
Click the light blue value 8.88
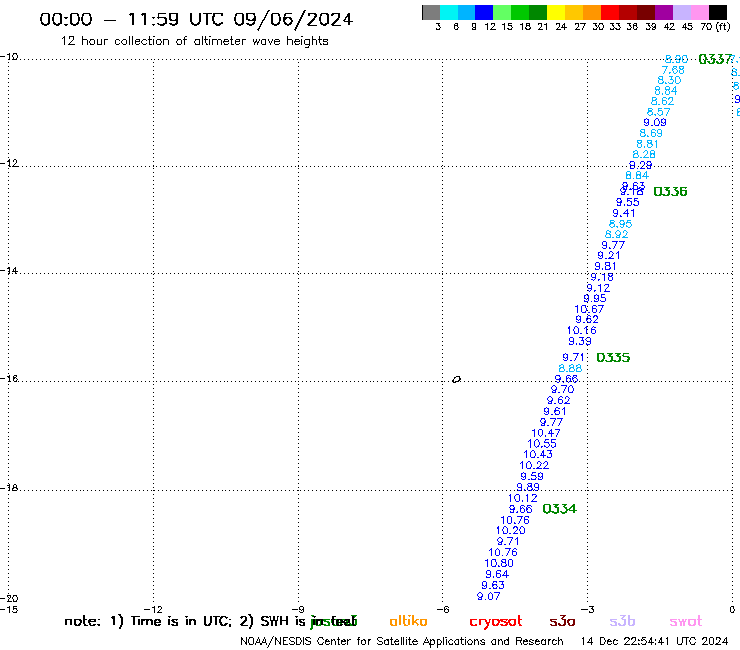pyautogui.click(x=570, y=368)
